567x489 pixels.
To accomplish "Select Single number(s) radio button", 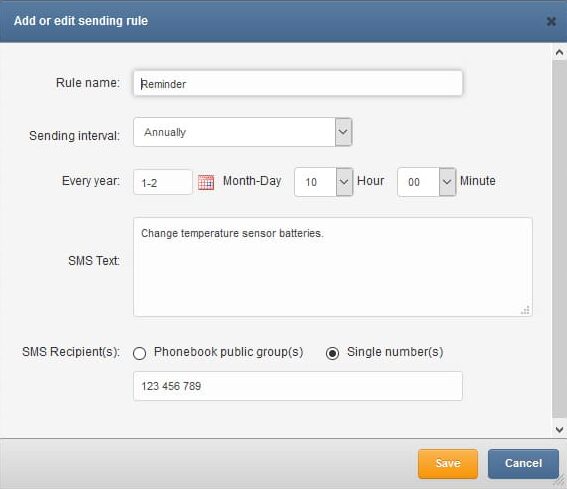I will (332, 353).
